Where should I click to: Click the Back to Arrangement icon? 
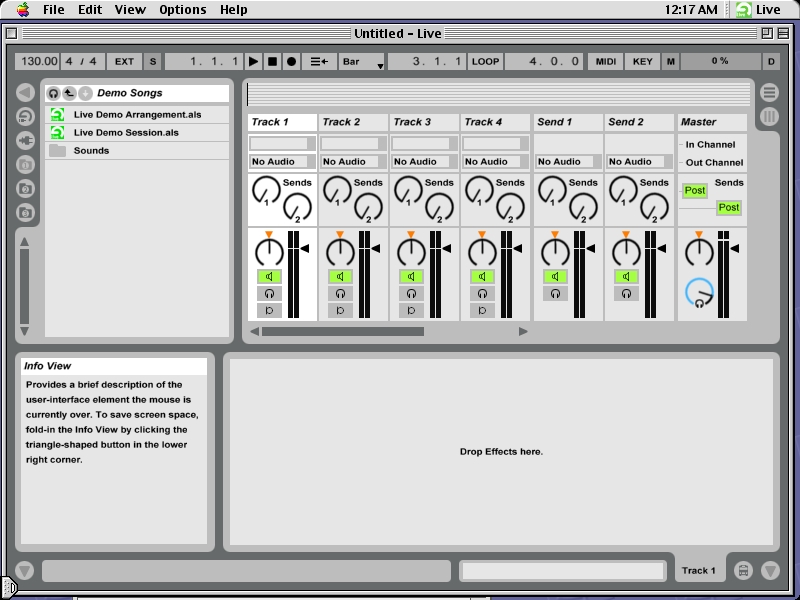tap(319, 62)
